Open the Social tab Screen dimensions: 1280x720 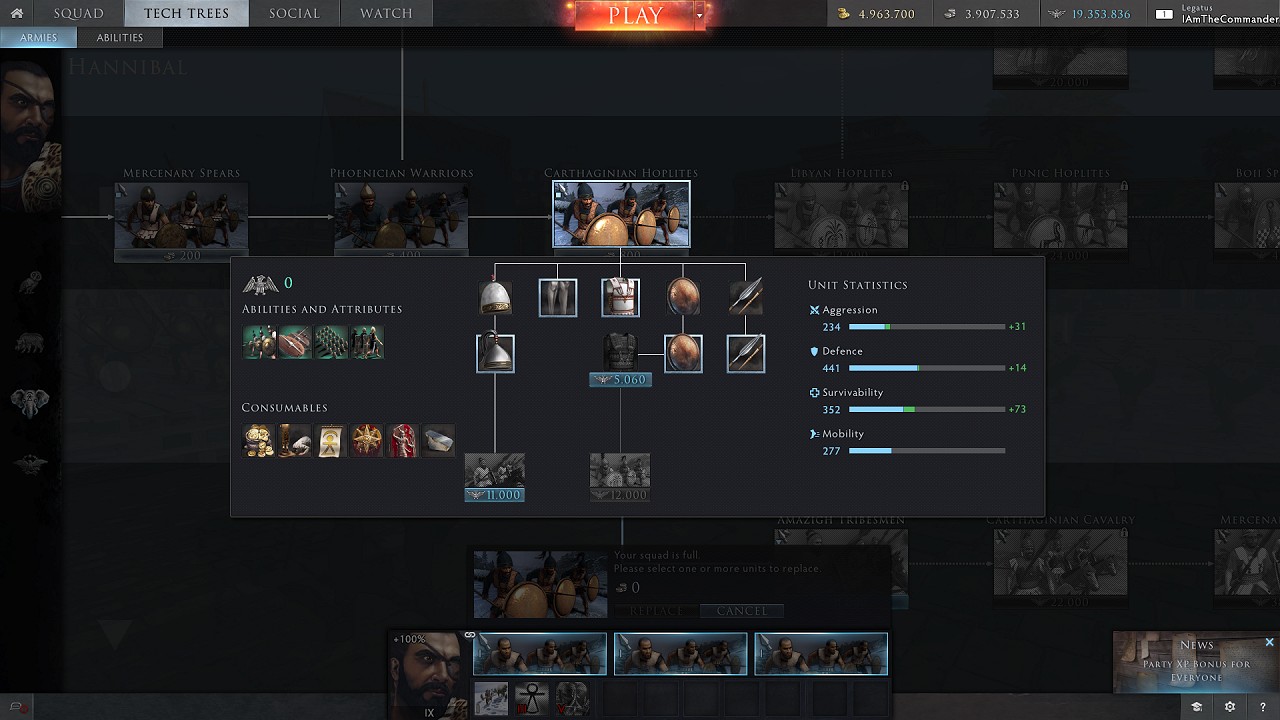tap(294, 13)
